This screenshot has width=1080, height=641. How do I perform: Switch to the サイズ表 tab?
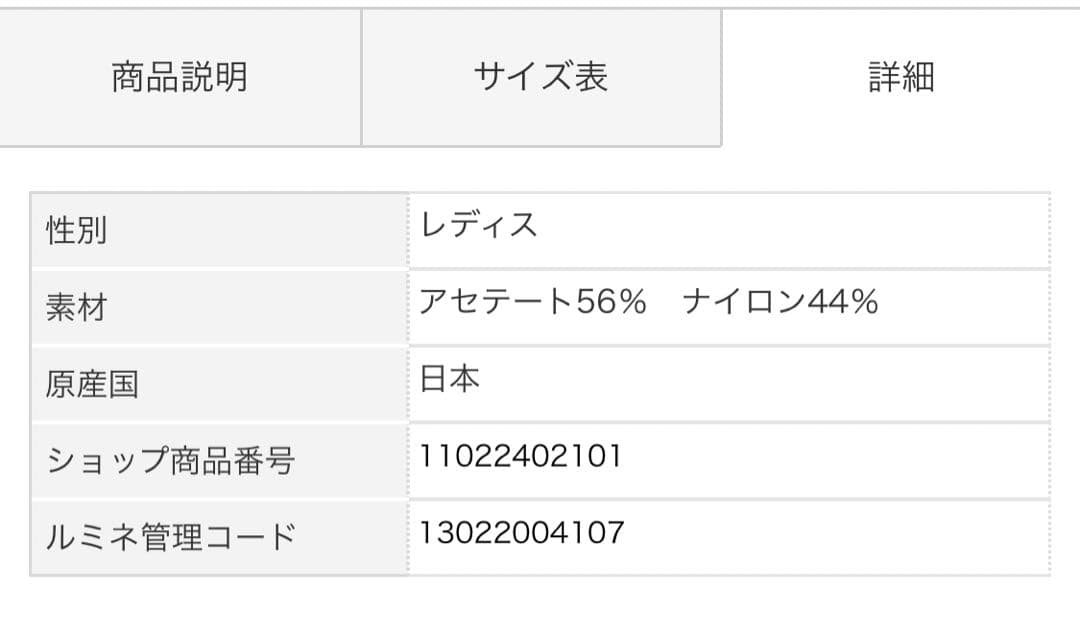(541, 77)
